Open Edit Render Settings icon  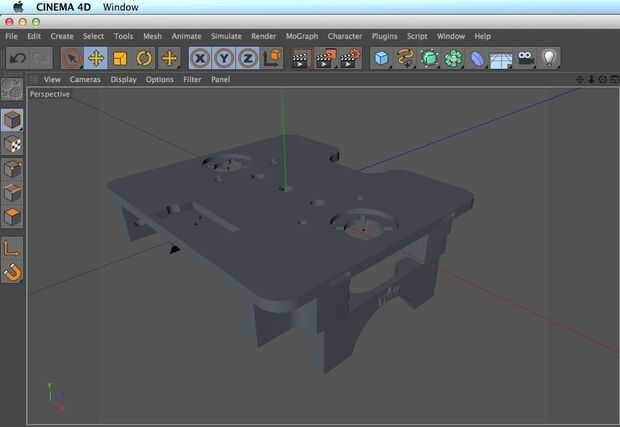click(x=350, y=59)
